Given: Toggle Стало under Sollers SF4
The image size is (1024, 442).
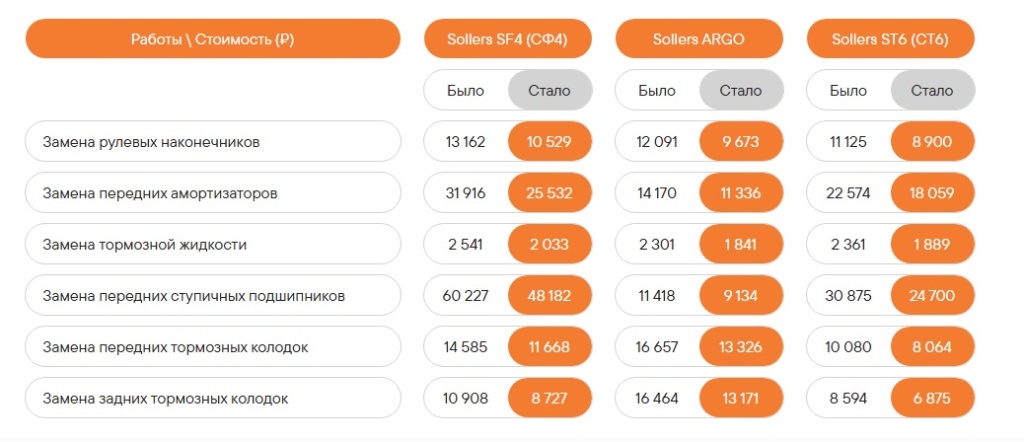Looking at the screenshot, I should (x=549, y=90).
